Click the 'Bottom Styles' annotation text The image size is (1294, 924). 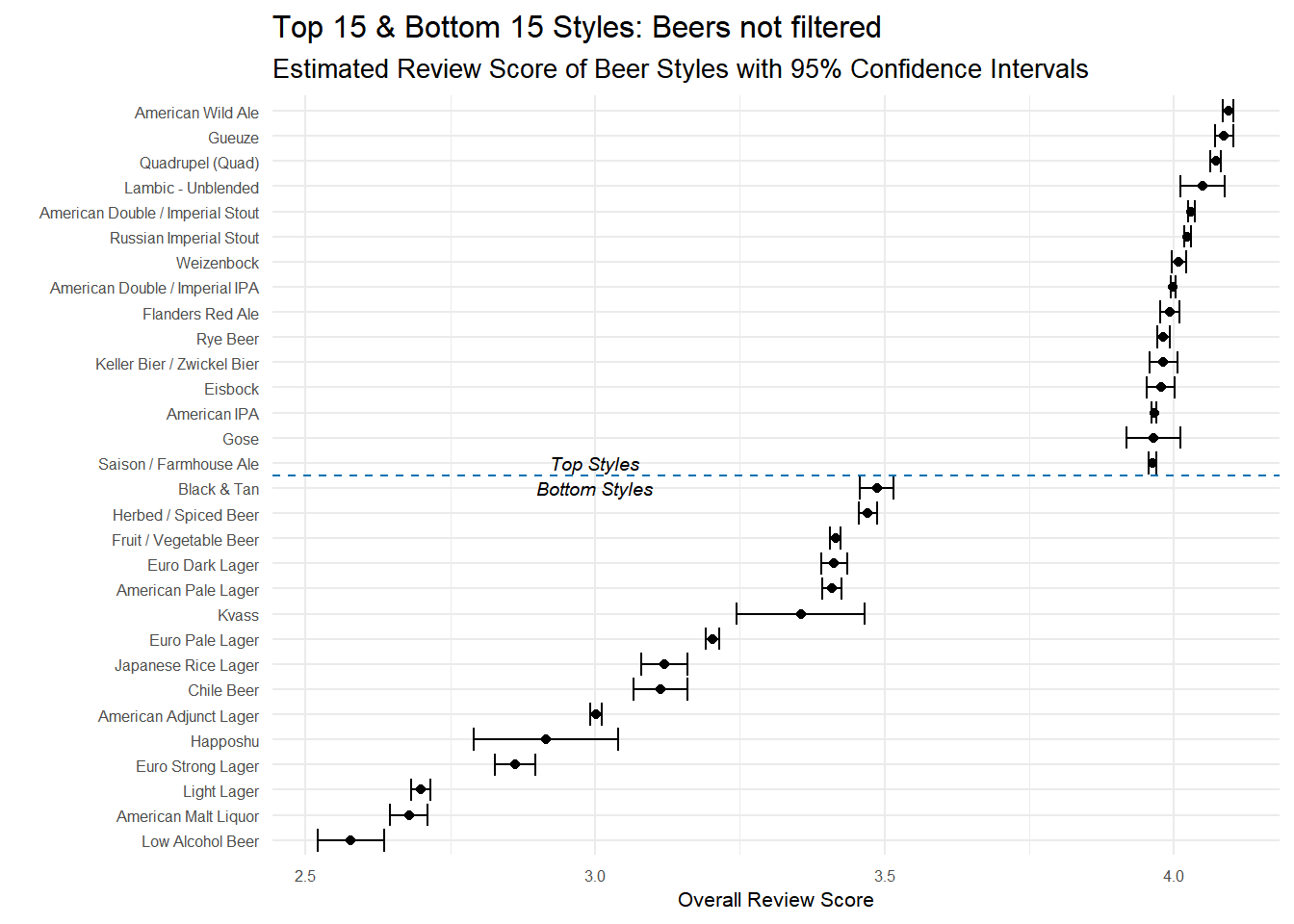click(x=595, y=489)
